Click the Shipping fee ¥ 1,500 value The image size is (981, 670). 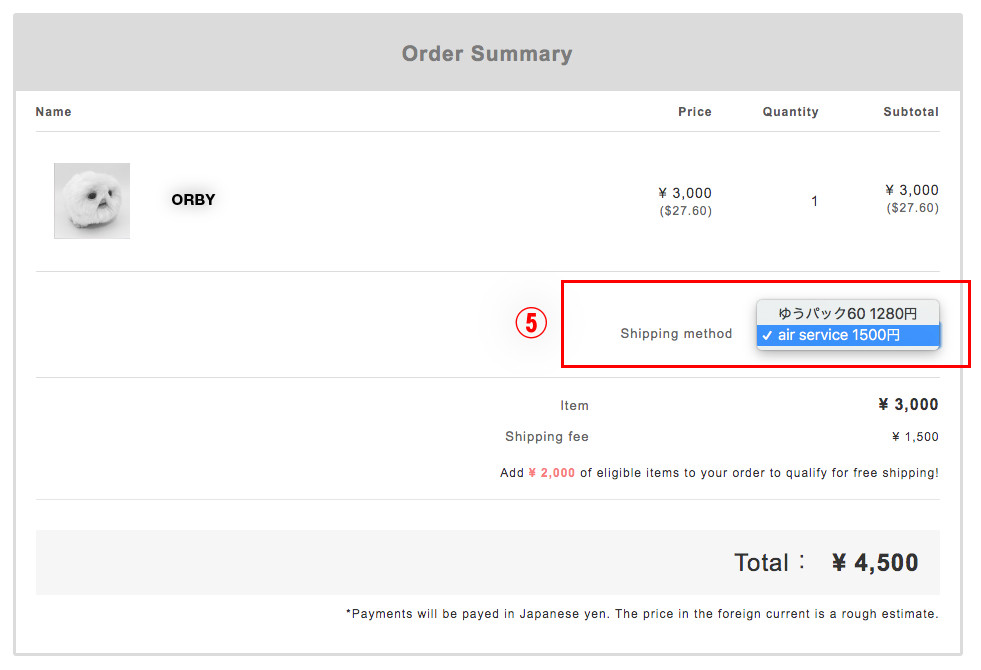tap(915, 437)
